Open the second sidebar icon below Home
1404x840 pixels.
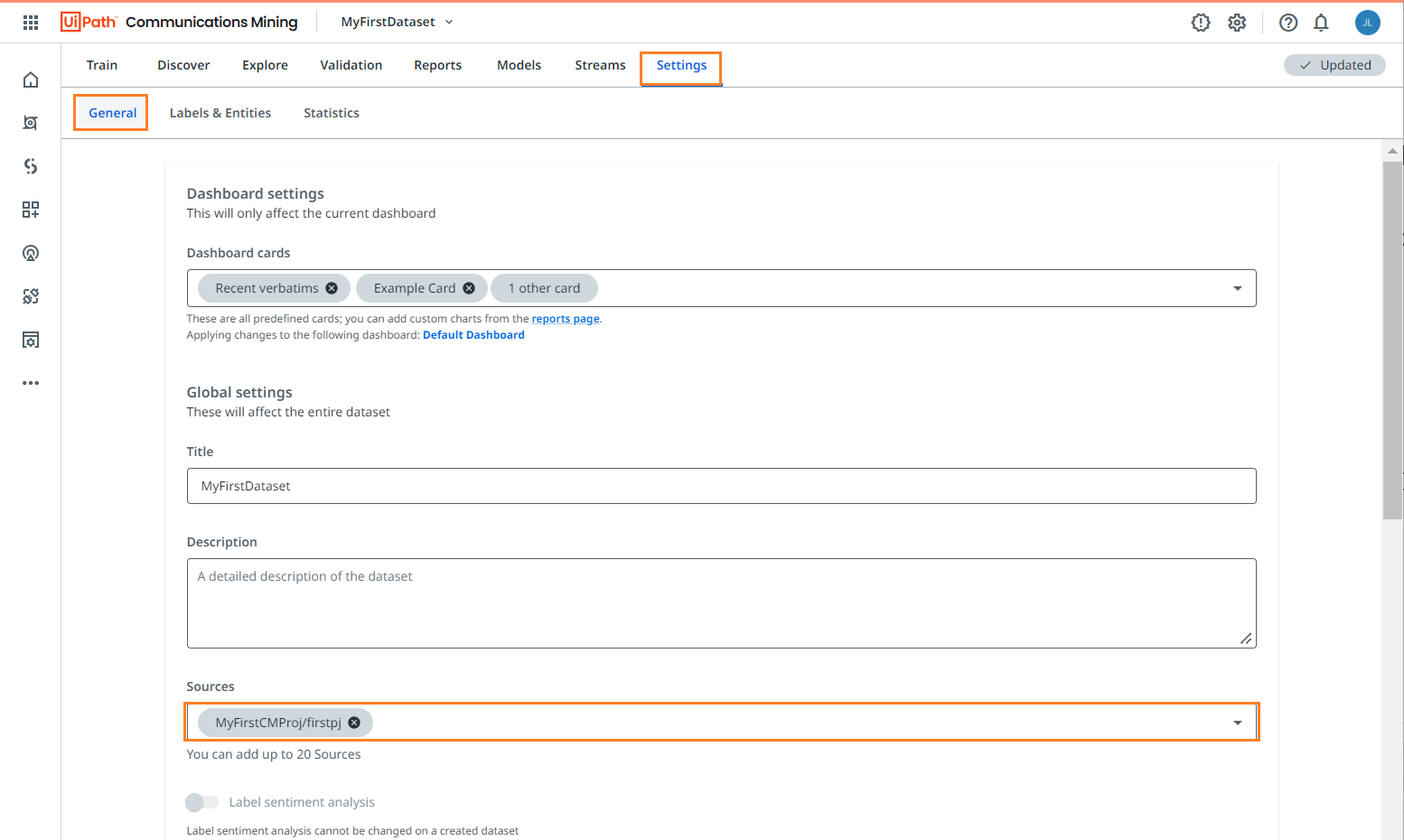click(31, 123)
